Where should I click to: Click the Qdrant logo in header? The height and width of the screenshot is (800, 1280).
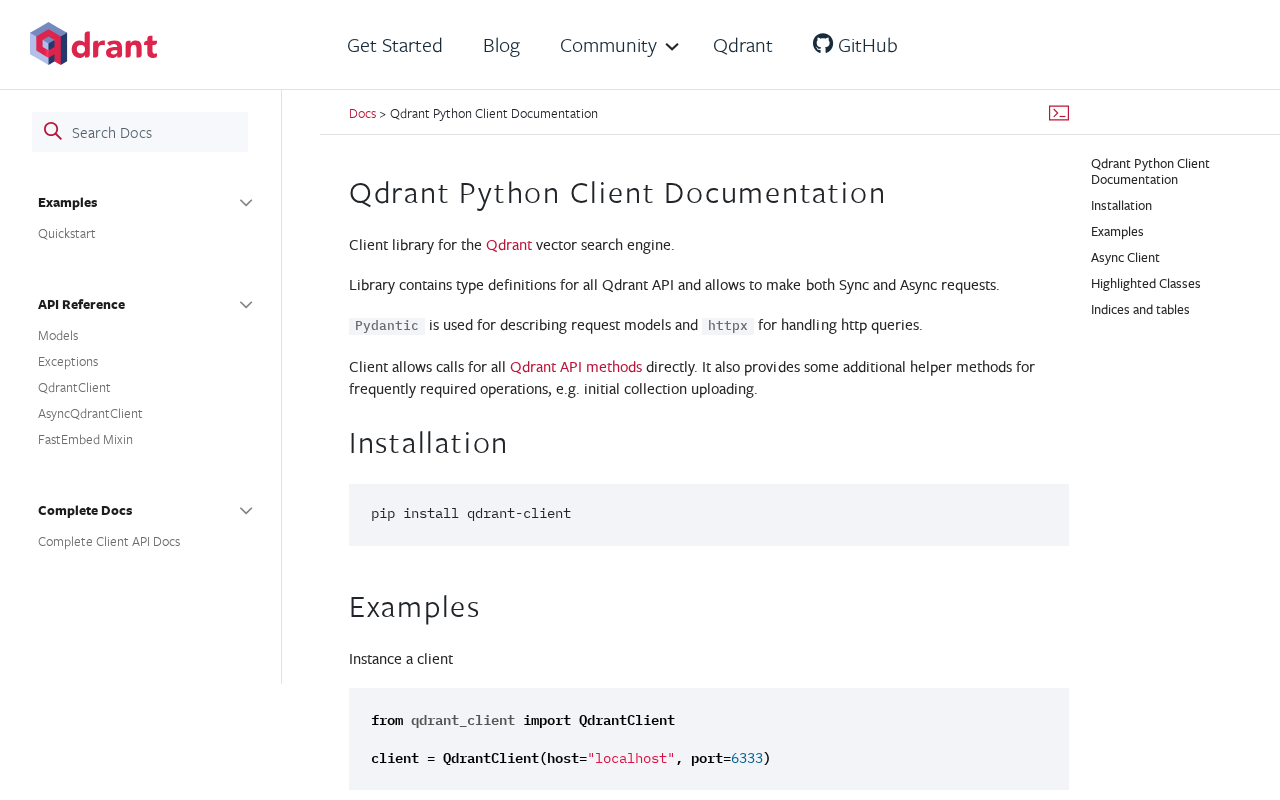pos(94,44)
